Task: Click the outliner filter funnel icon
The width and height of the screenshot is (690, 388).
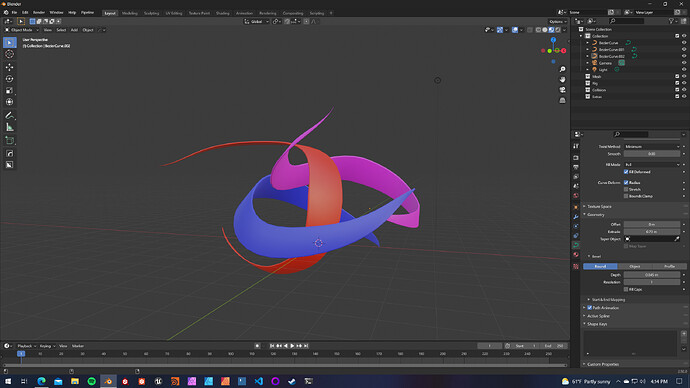Action: click(671, 21)
